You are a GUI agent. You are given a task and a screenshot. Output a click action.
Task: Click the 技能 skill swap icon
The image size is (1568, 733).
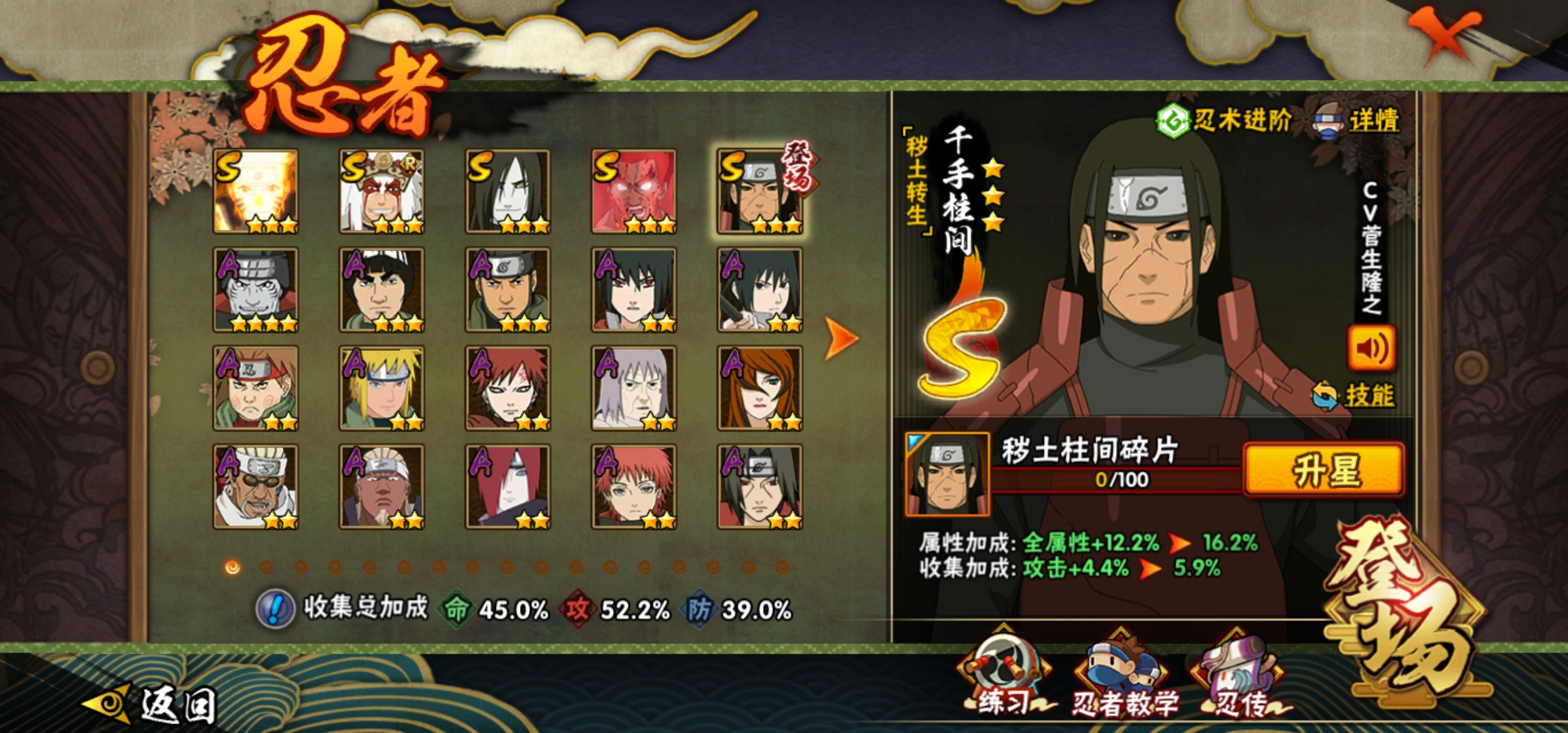click(1324, 396)
